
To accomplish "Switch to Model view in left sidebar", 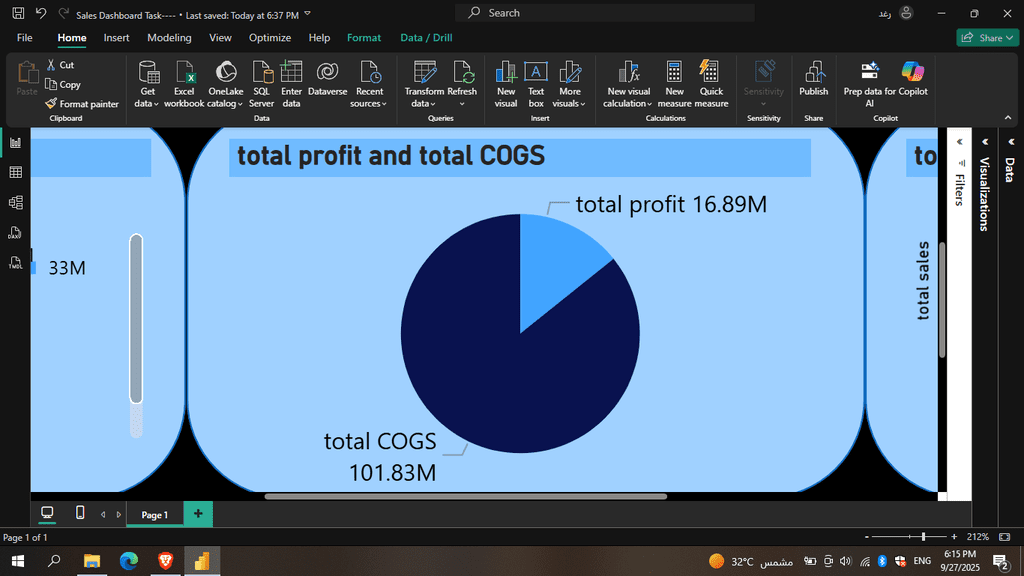I will pos(16,202).
